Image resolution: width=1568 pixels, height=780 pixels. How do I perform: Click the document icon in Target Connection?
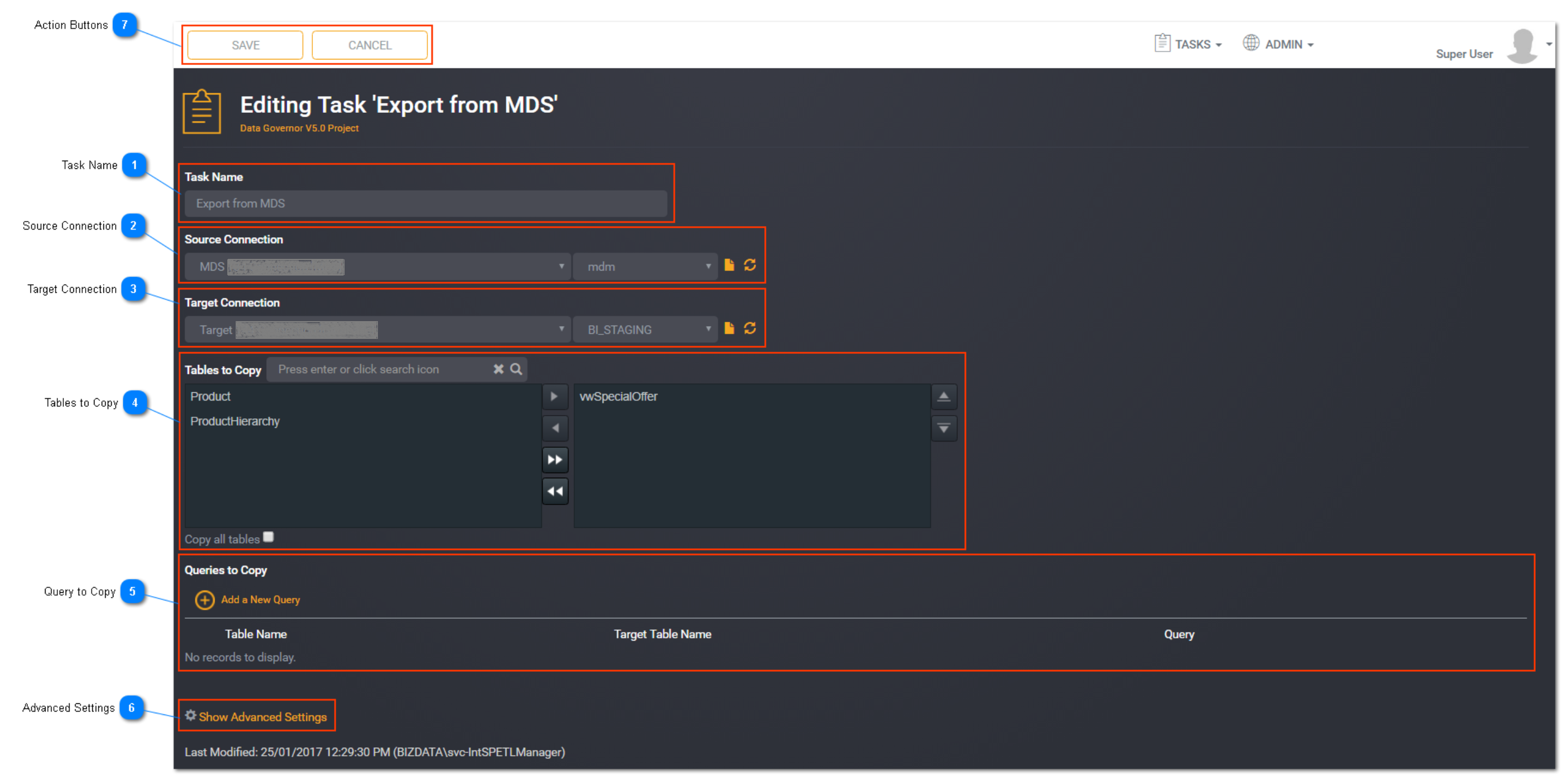729,328
